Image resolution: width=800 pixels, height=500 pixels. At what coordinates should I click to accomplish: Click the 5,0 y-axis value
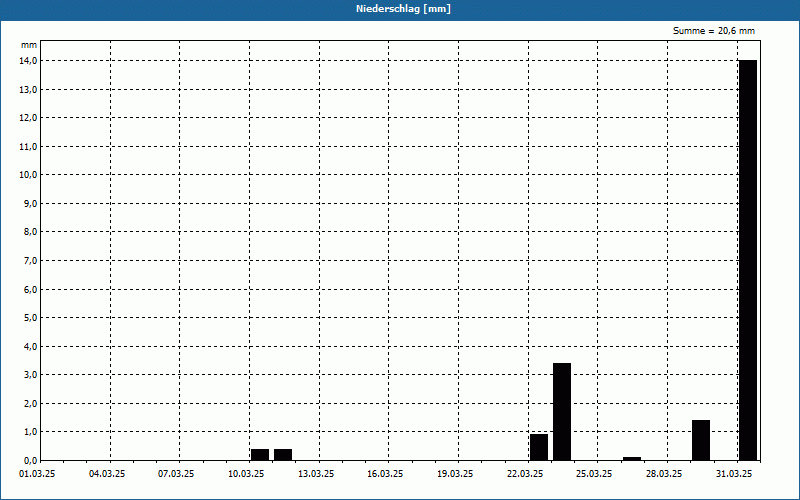tap(29, 318)
